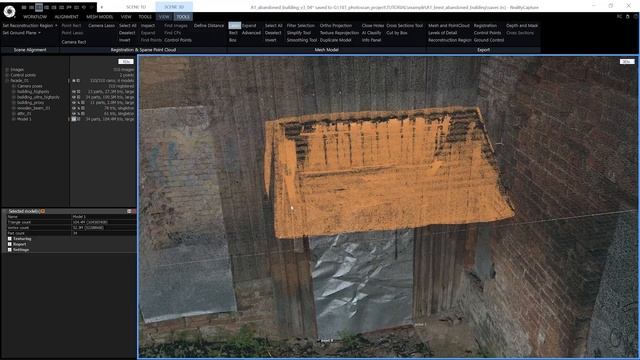The width and height of the screenshot is (640, 360).
Task: Expand the Texturing section
Action: [10, 239]
